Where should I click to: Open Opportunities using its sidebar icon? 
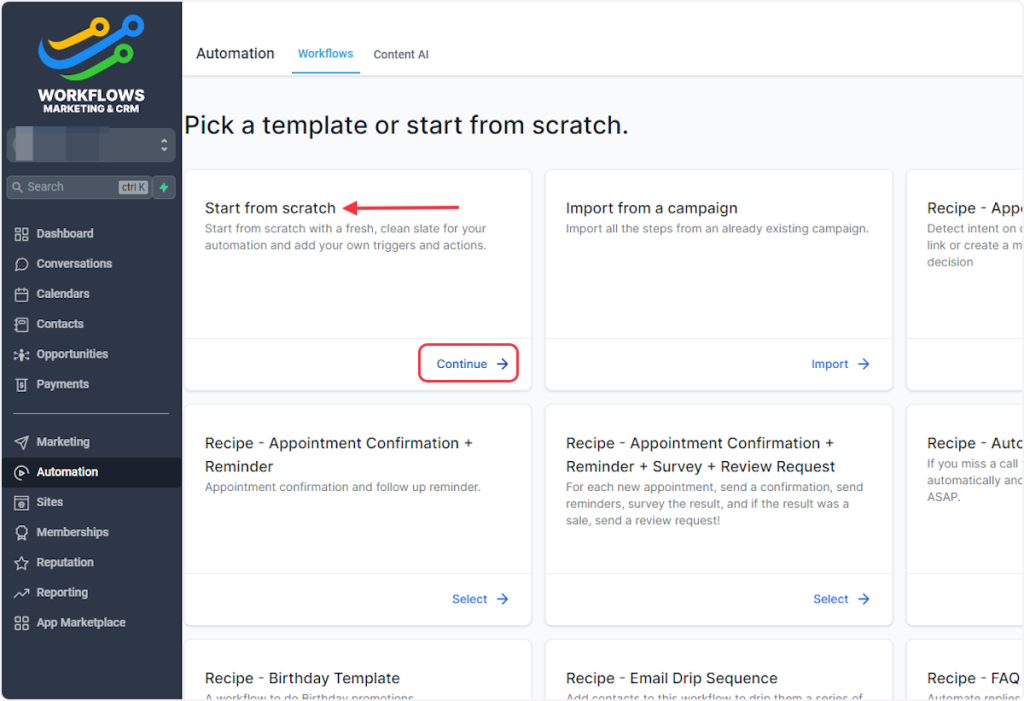[x=21, y=354]
